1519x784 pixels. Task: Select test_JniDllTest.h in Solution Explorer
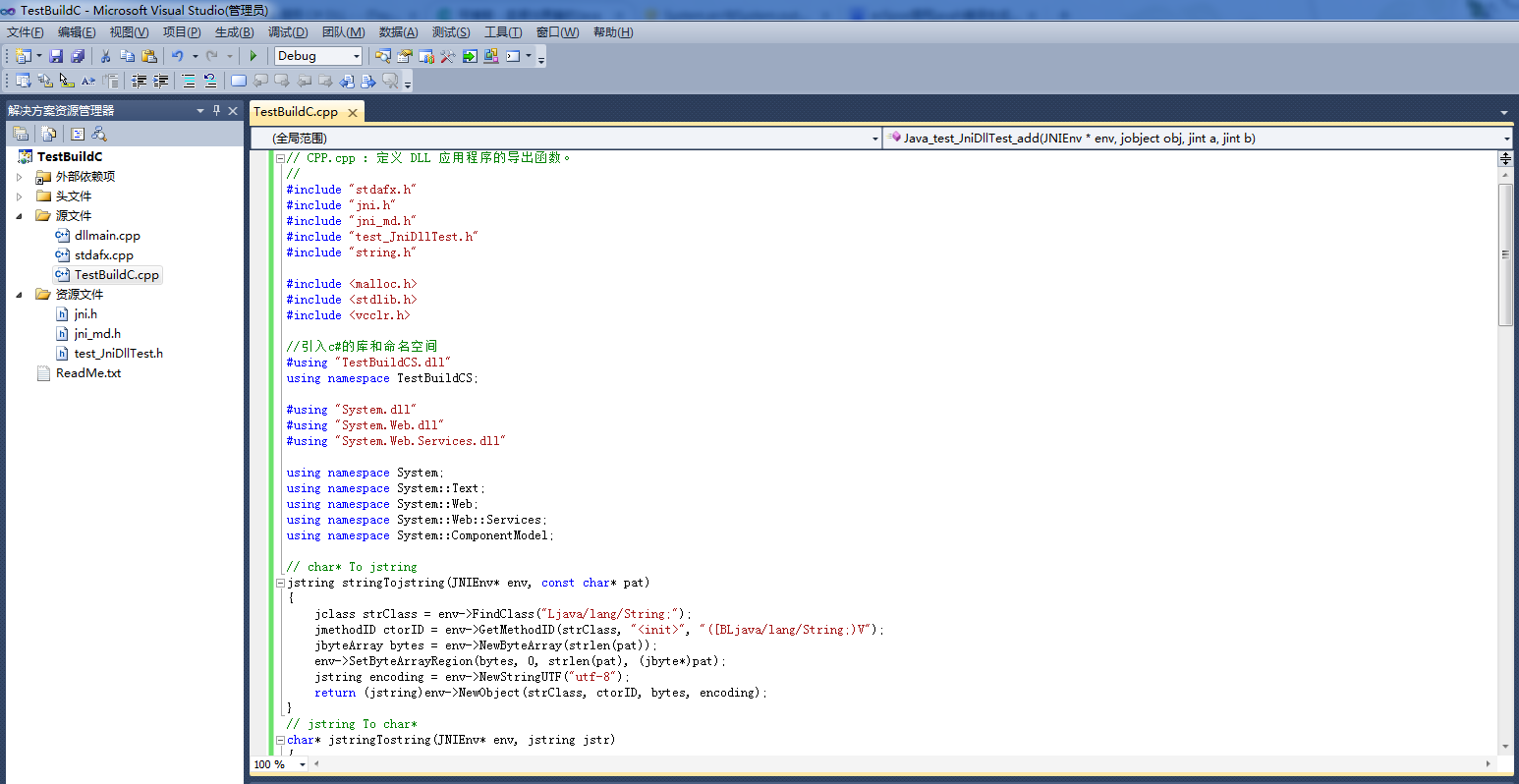tap(119, 354)
